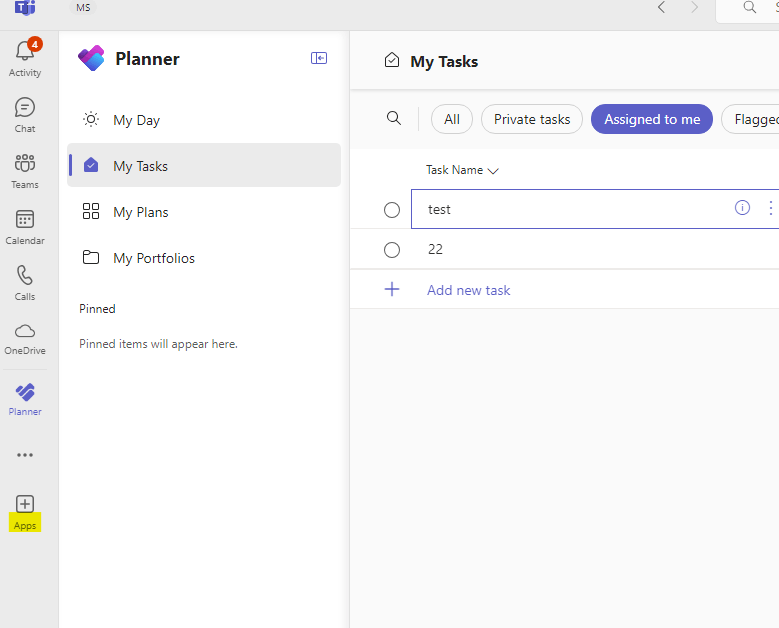Click the plus icon to add a task

tap(392, 289)
